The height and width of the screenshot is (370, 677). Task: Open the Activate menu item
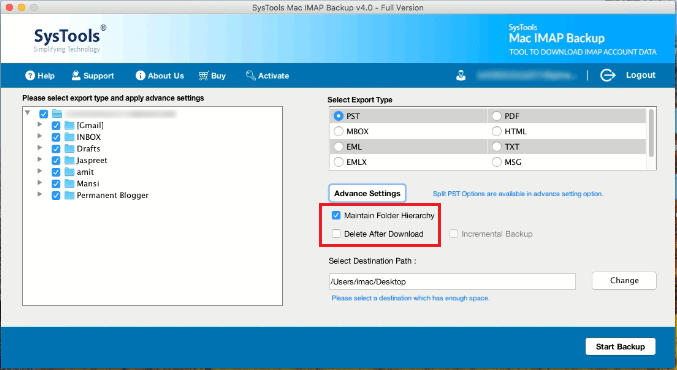tap(267, 76)
